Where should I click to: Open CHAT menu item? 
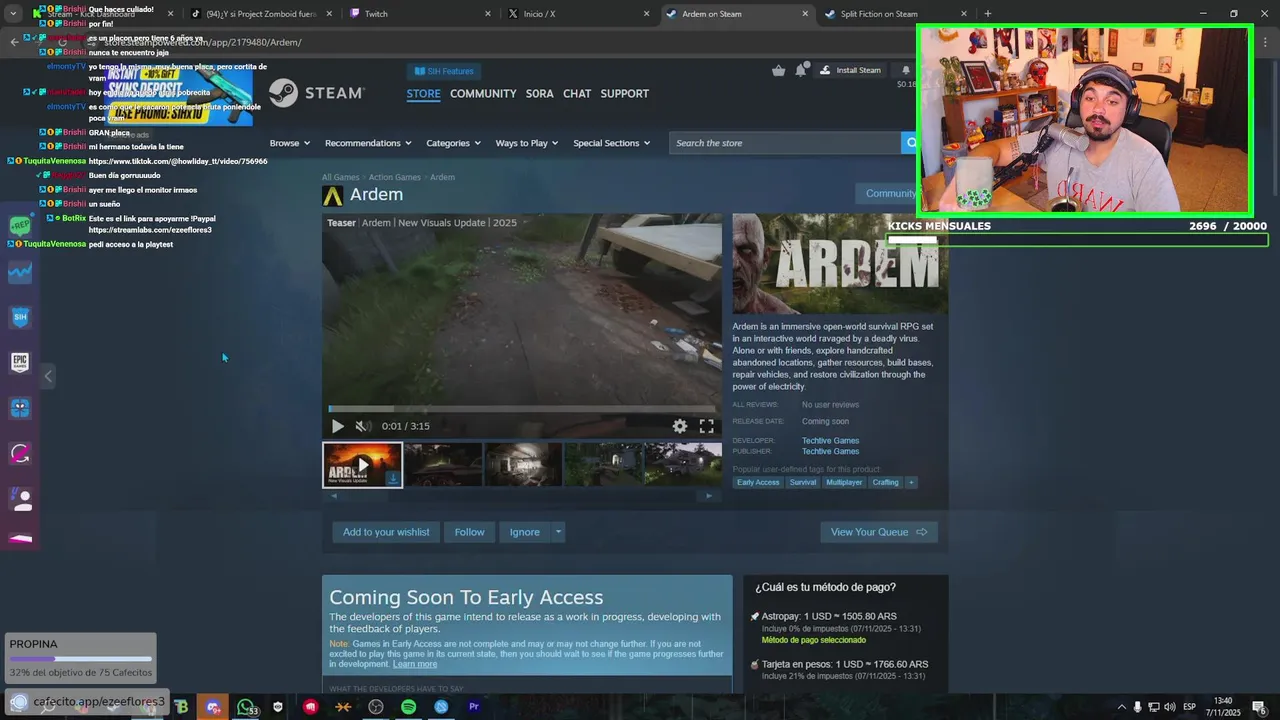(577, 93)
